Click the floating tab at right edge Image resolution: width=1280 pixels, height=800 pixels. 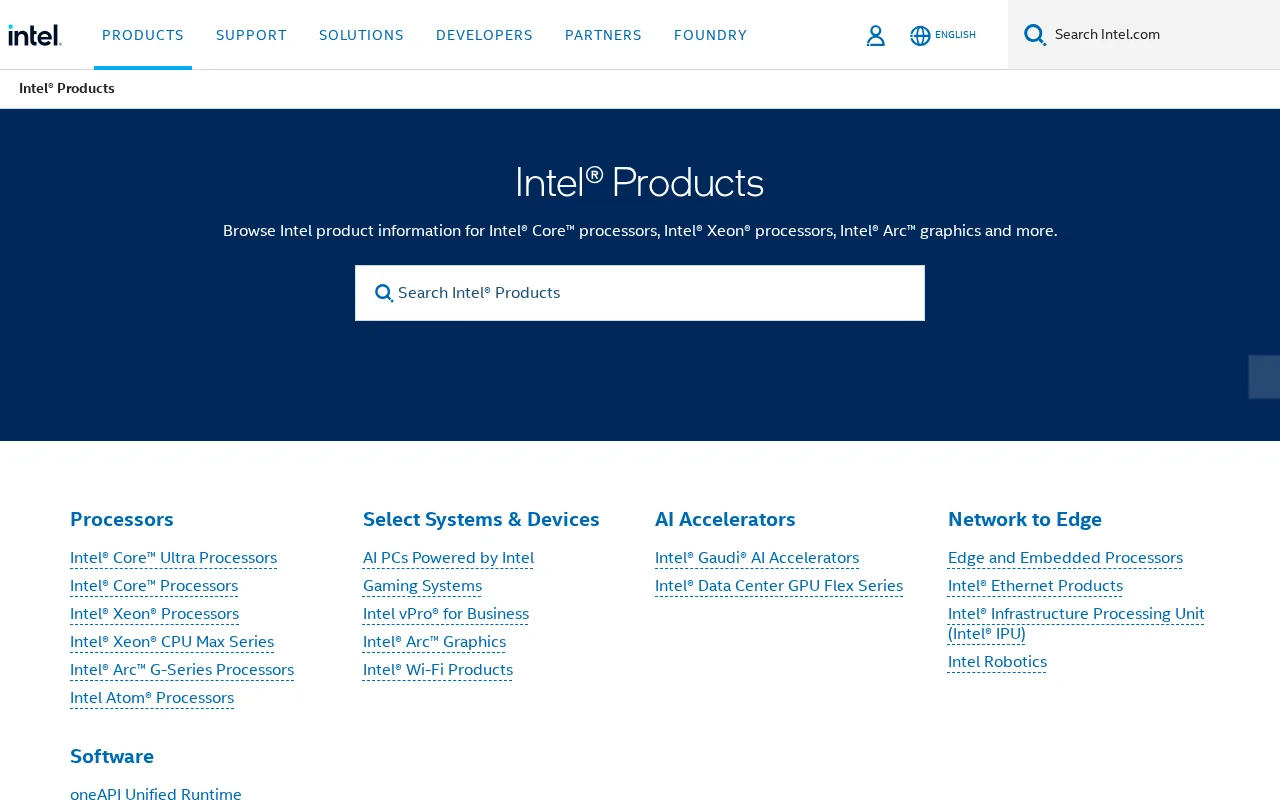[1264, 377]
